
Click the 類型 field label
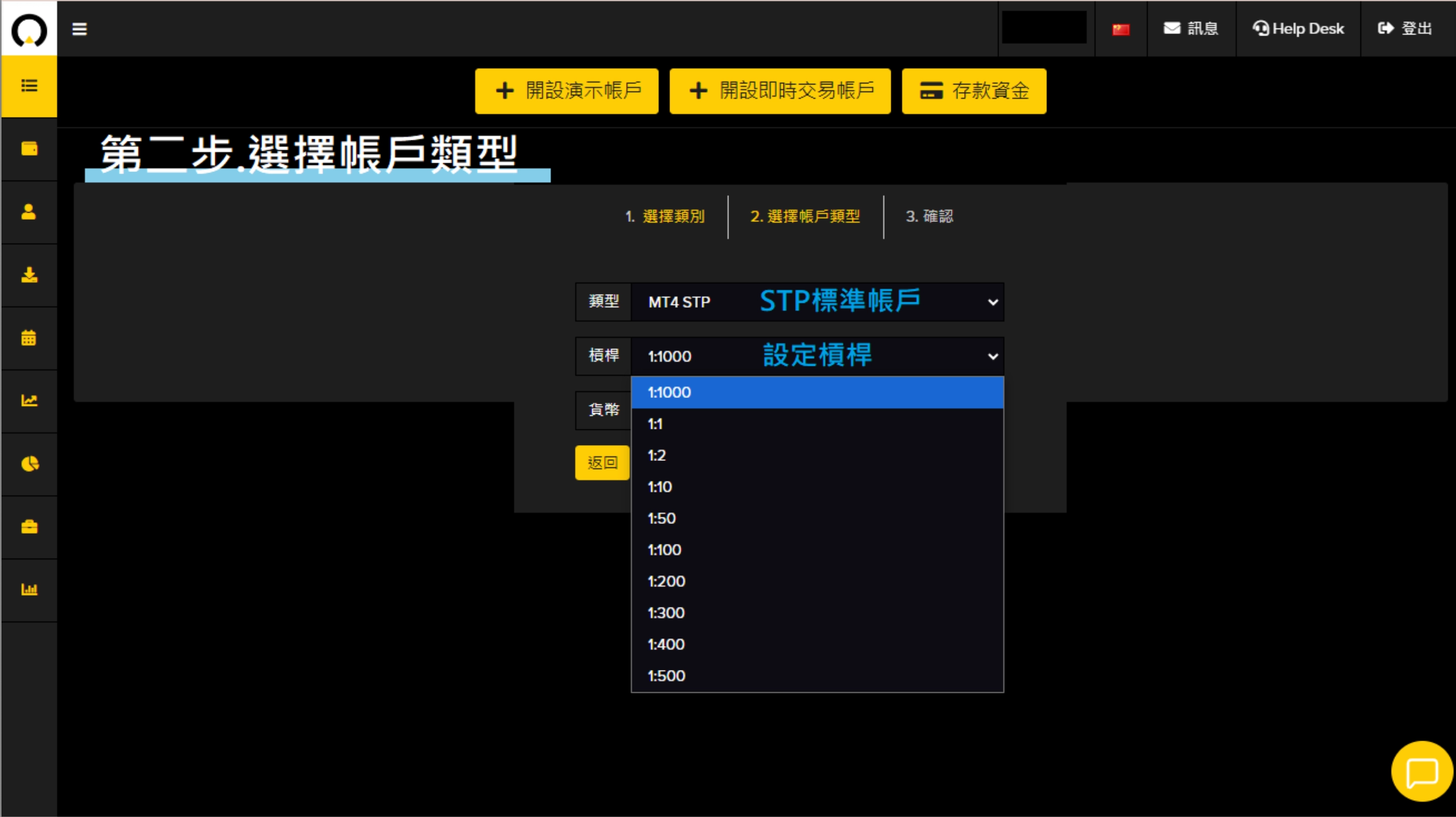604,302
